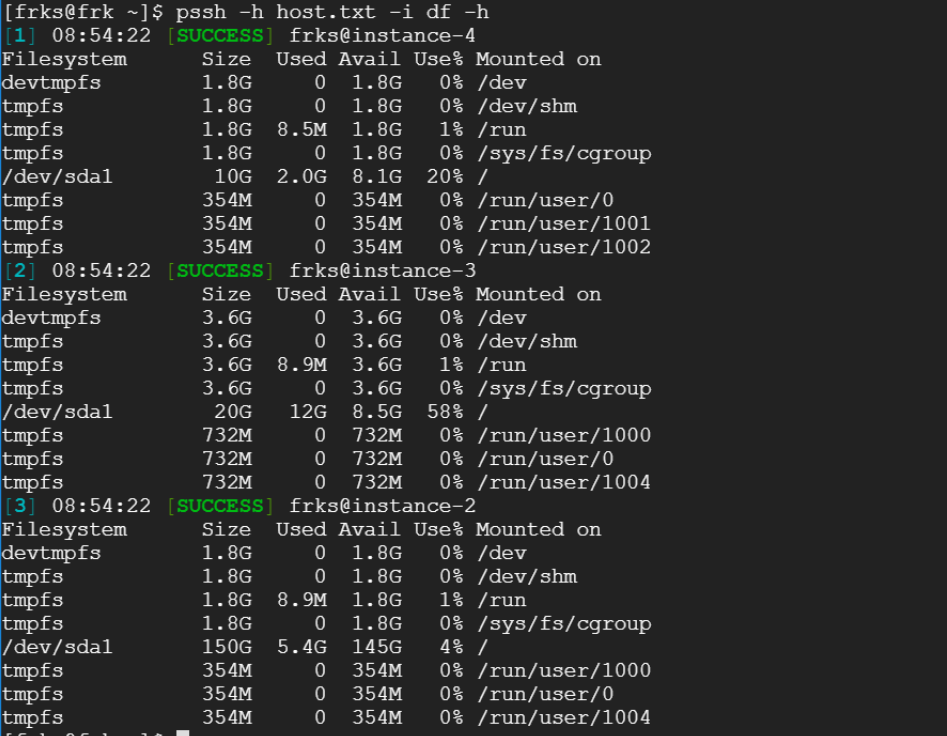Select the "20%" usage value
Screen dimensions: 947x736
point(445,177)
